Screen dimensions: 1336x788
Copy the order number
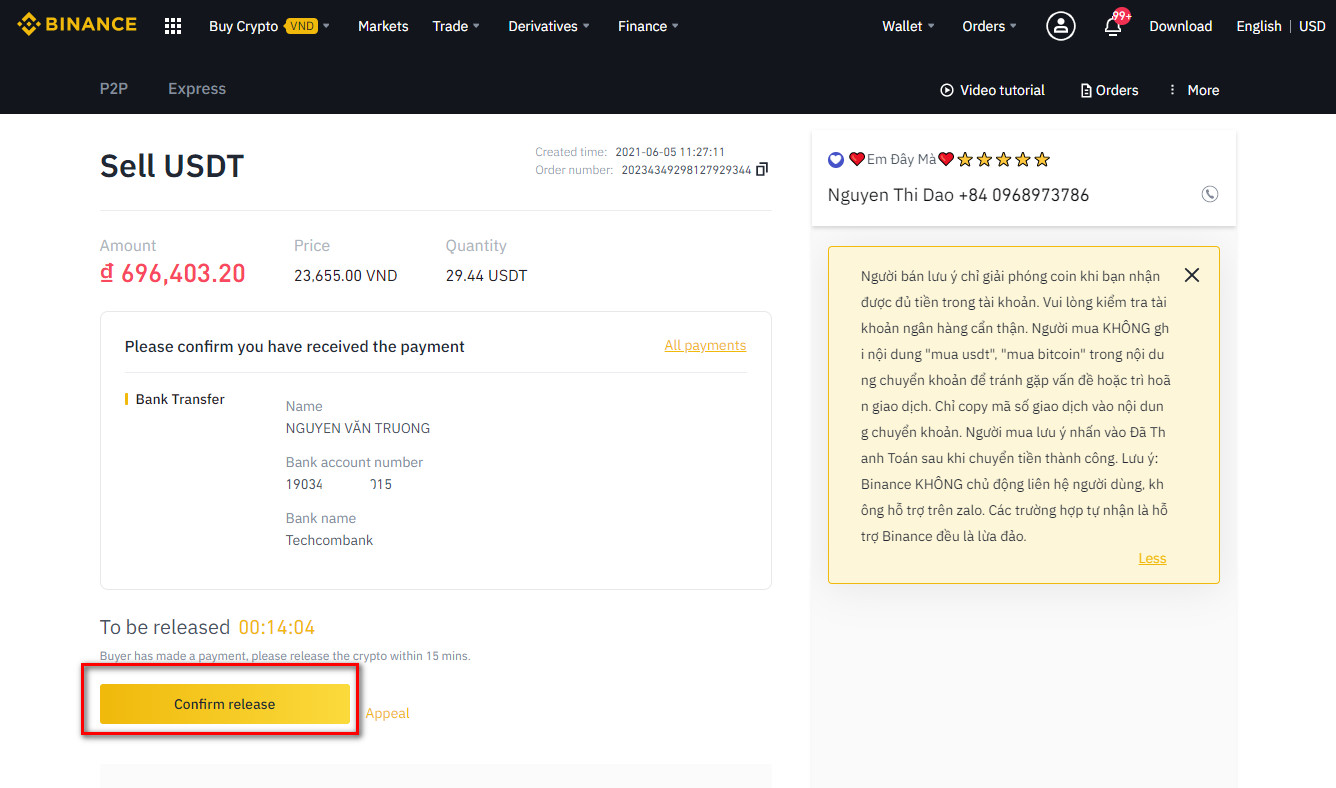click(x=762, y=170)
